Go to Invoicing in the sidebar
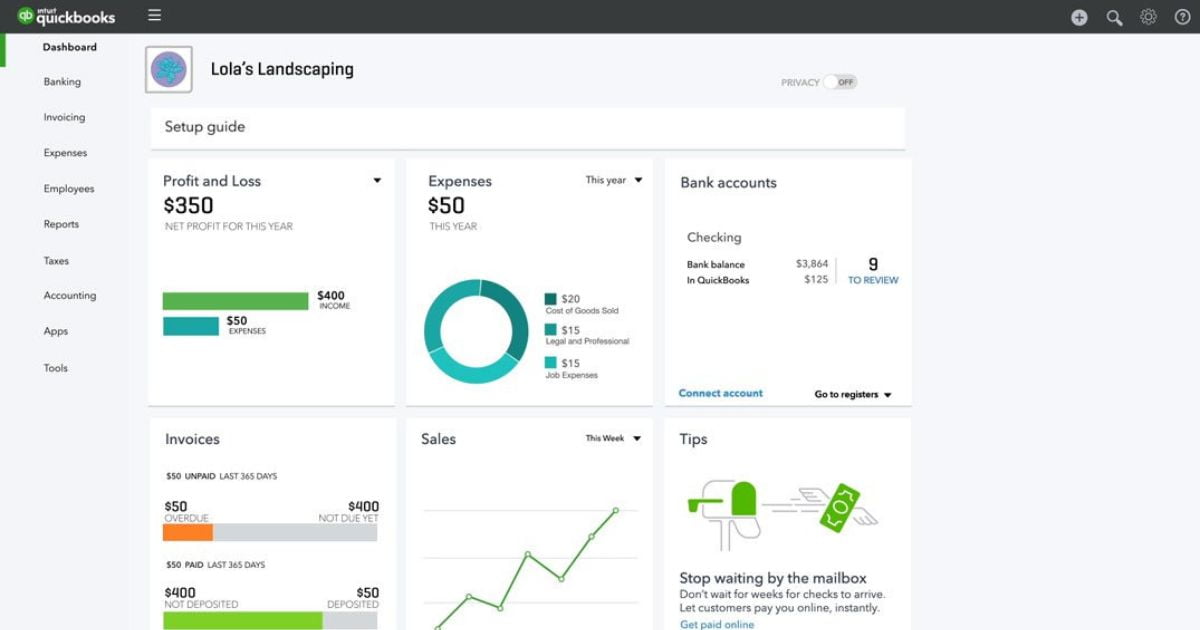This screenshot has width=1200, height=630. (x=64, y=117)
